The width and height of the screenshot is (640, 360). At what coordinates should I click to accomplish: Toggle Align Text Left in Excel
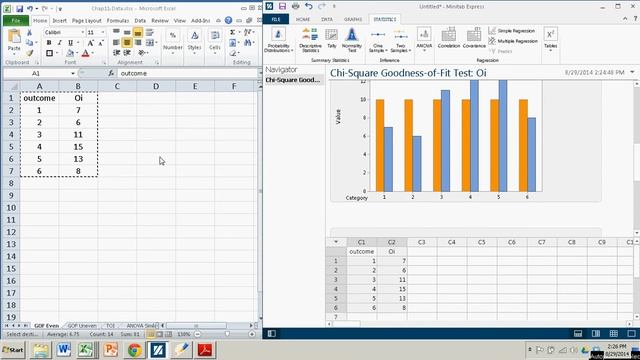[116, 42]
